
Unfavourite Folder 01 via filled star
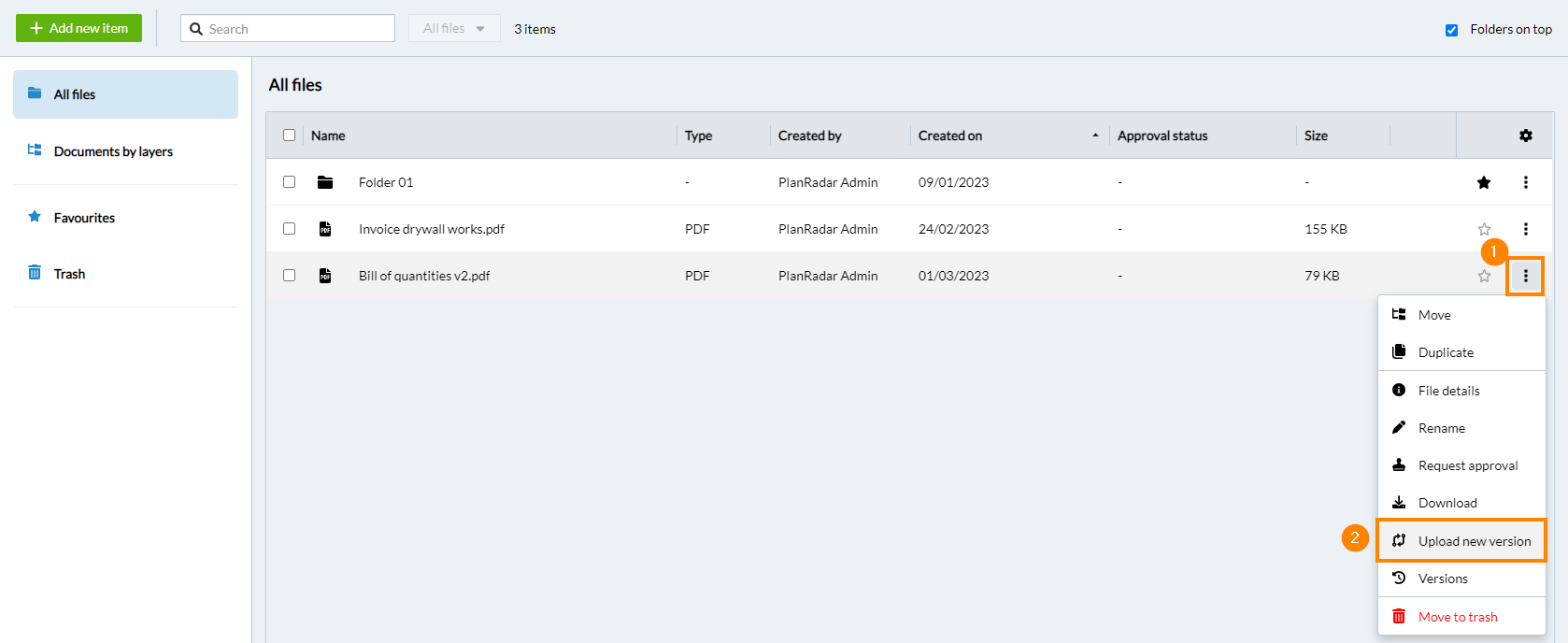coord(1484,182)
